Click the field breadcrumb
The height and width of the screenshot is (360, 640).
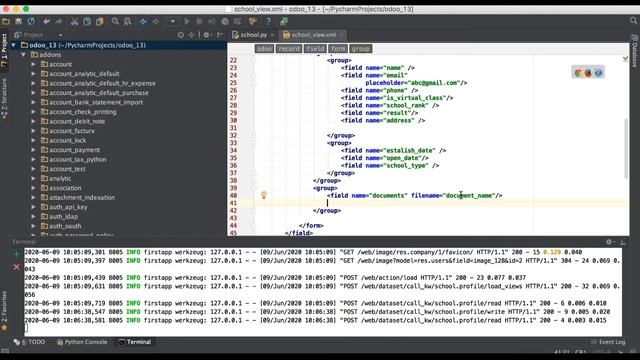click(315, 49)
